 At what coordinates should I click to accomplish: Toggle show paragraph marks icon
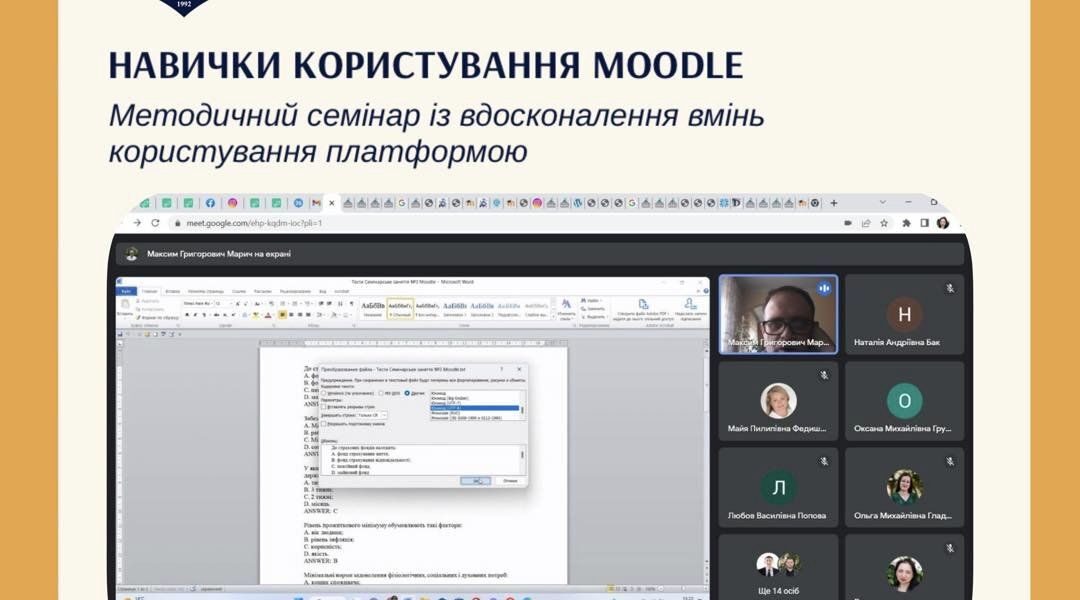point(351,303)
